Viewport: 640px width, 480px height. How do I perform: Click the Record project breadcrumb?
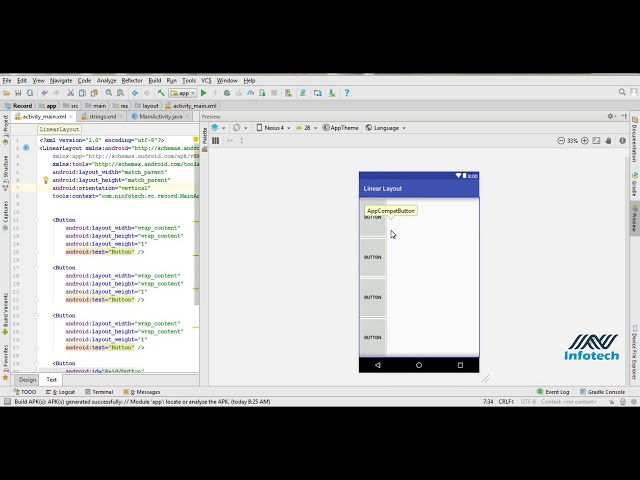(x=18, y=106)
